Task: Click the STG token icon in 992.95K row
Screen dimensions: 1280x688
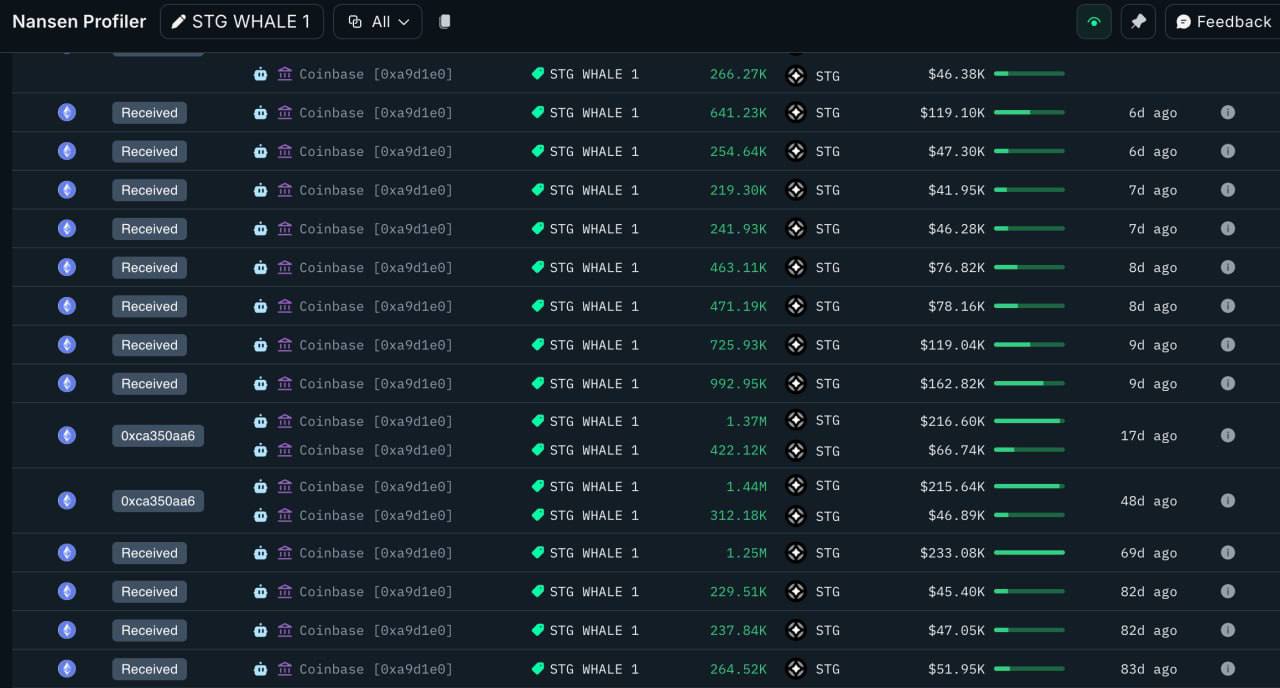Action: click(796, 383)
